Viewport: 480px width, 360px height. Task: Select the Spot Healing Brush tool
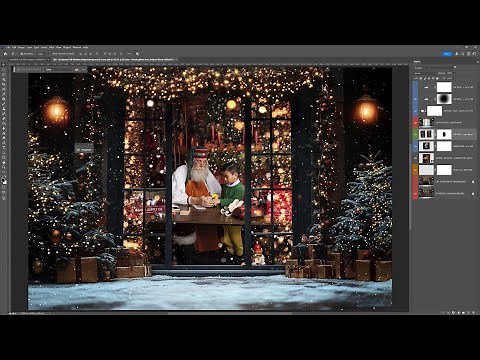(x=4, y=99)
